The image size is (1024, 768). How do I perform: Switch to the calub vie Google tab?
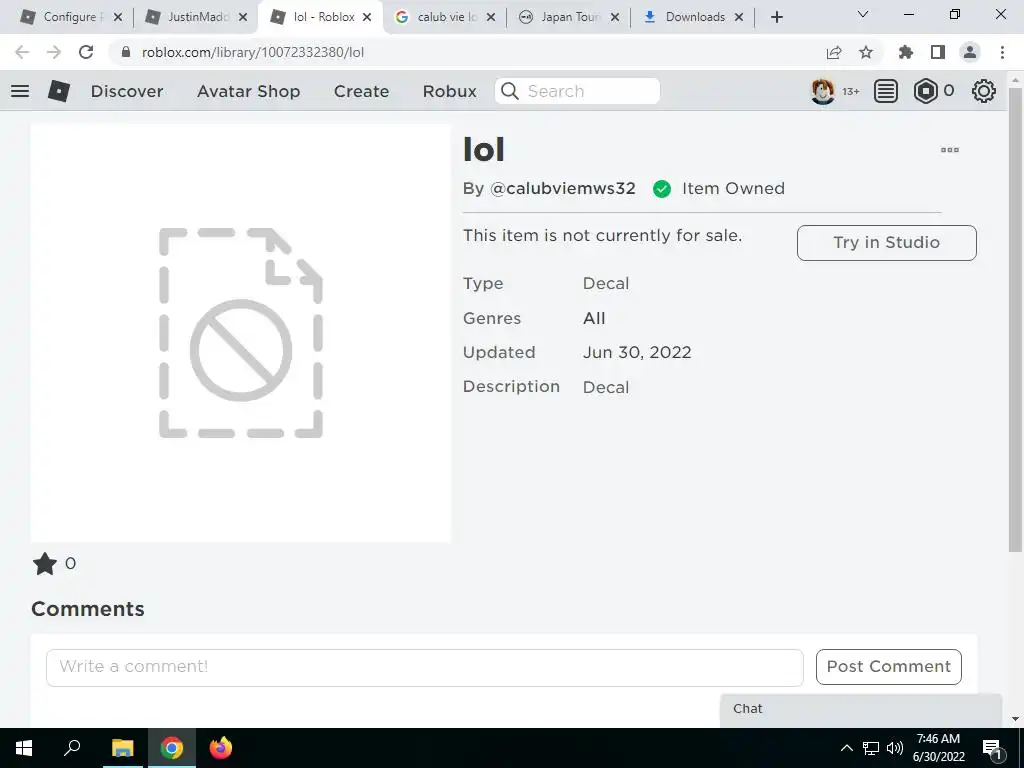click(x=443, y=17)
